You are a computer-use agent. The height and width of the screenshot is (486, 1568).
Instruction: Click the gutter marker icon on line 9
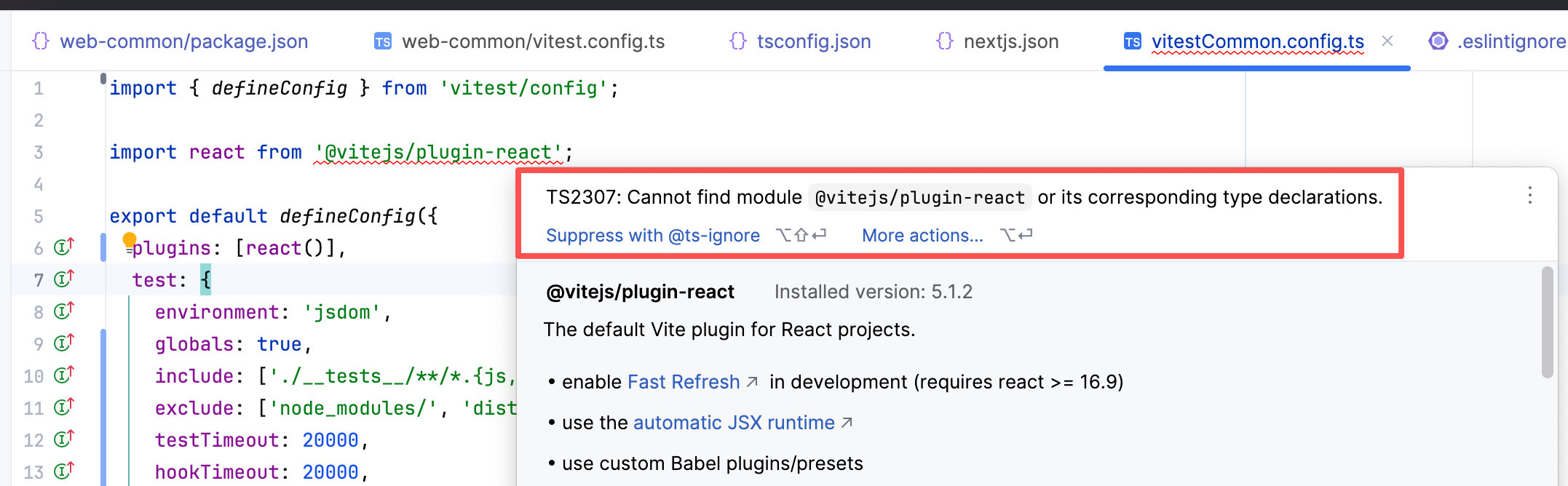pos(64,343)
